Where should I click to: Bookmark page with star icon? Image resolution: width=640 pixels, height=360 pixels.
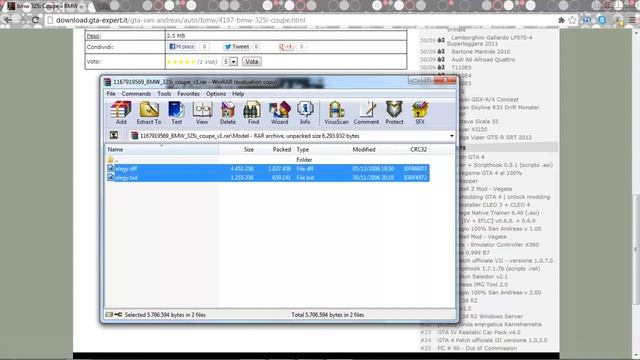coord(573,20)
